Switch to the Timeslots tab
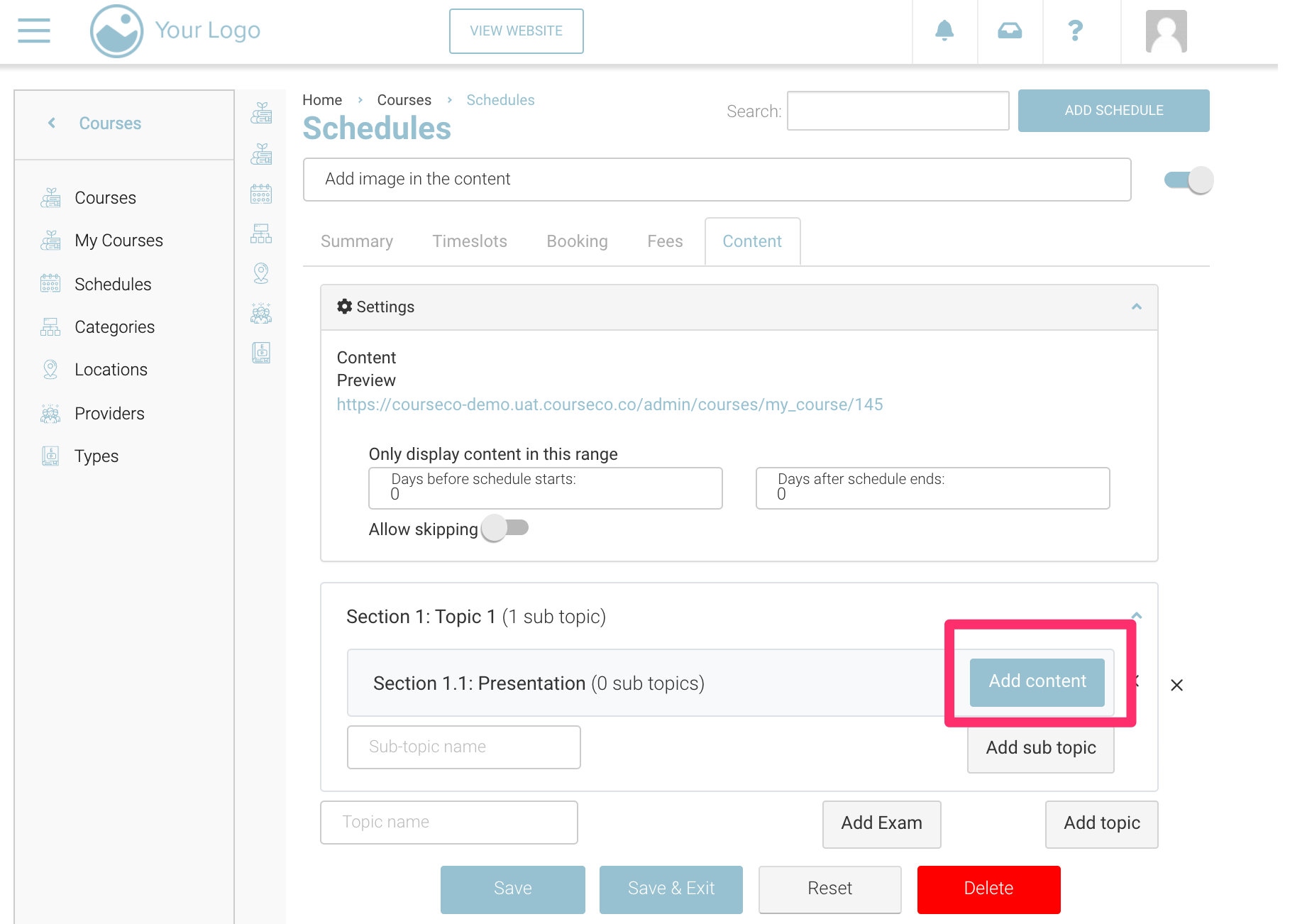 (470, 241)
